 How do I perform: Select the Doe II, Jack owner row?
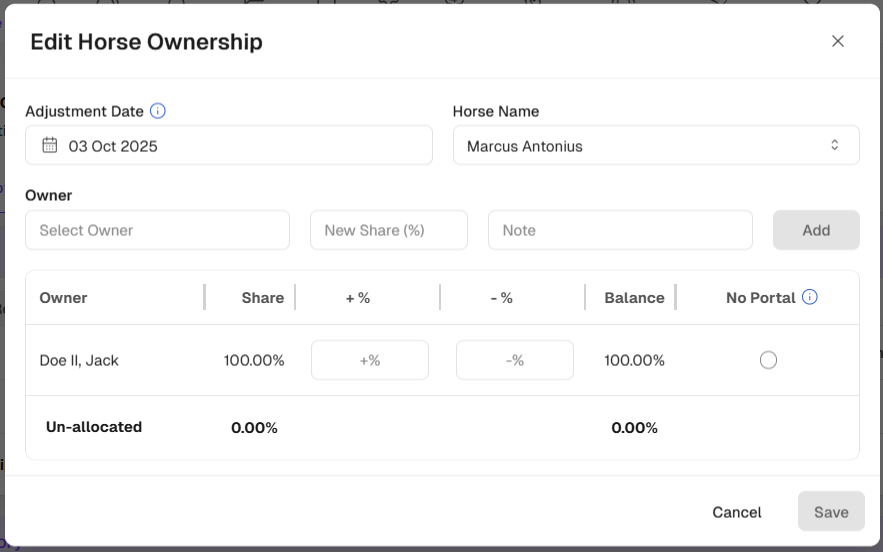79,360
